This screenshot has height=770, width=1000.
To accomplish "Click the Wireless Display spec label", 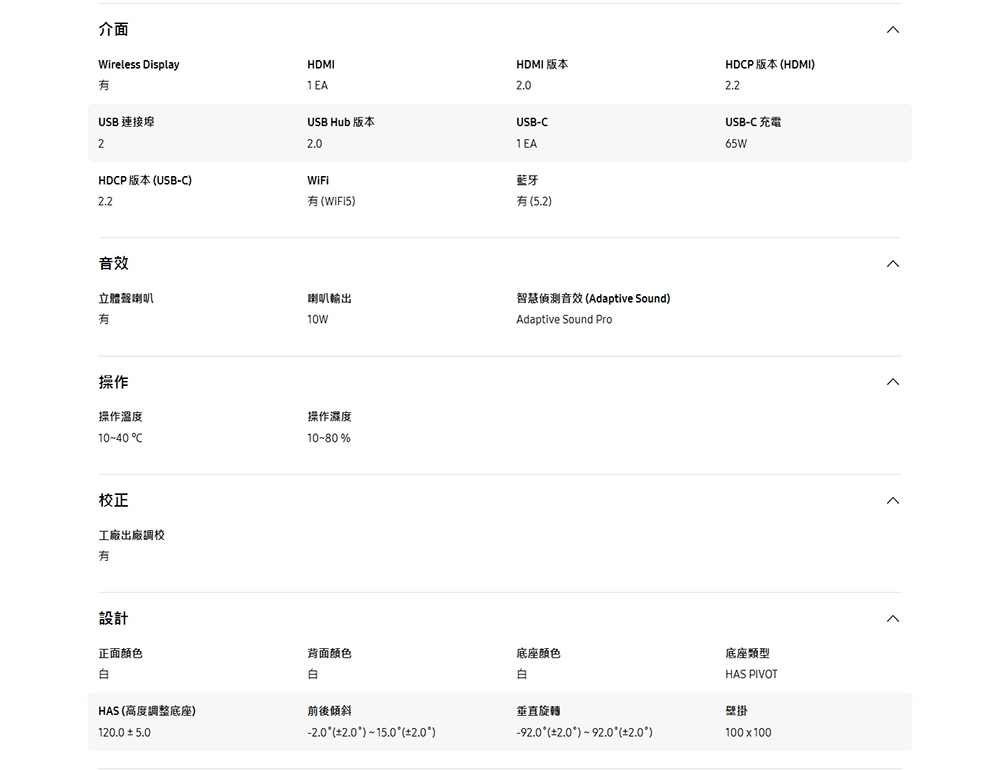I will (x=138, y=64).
